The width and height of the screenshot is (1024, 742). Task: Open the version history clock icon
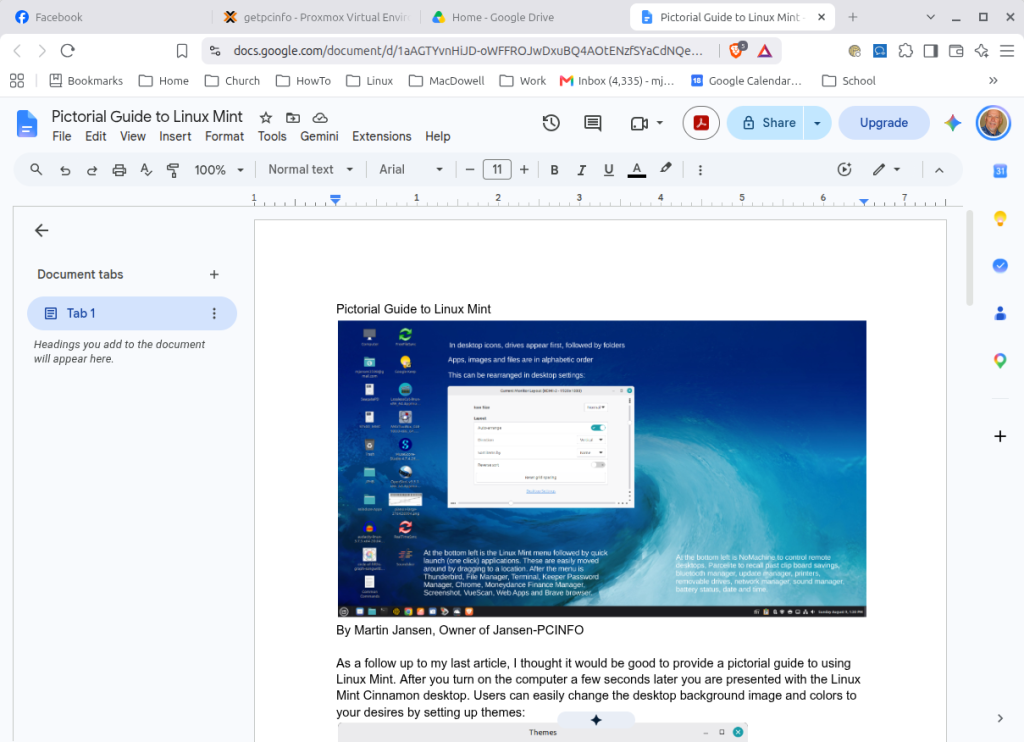point(551,123)
